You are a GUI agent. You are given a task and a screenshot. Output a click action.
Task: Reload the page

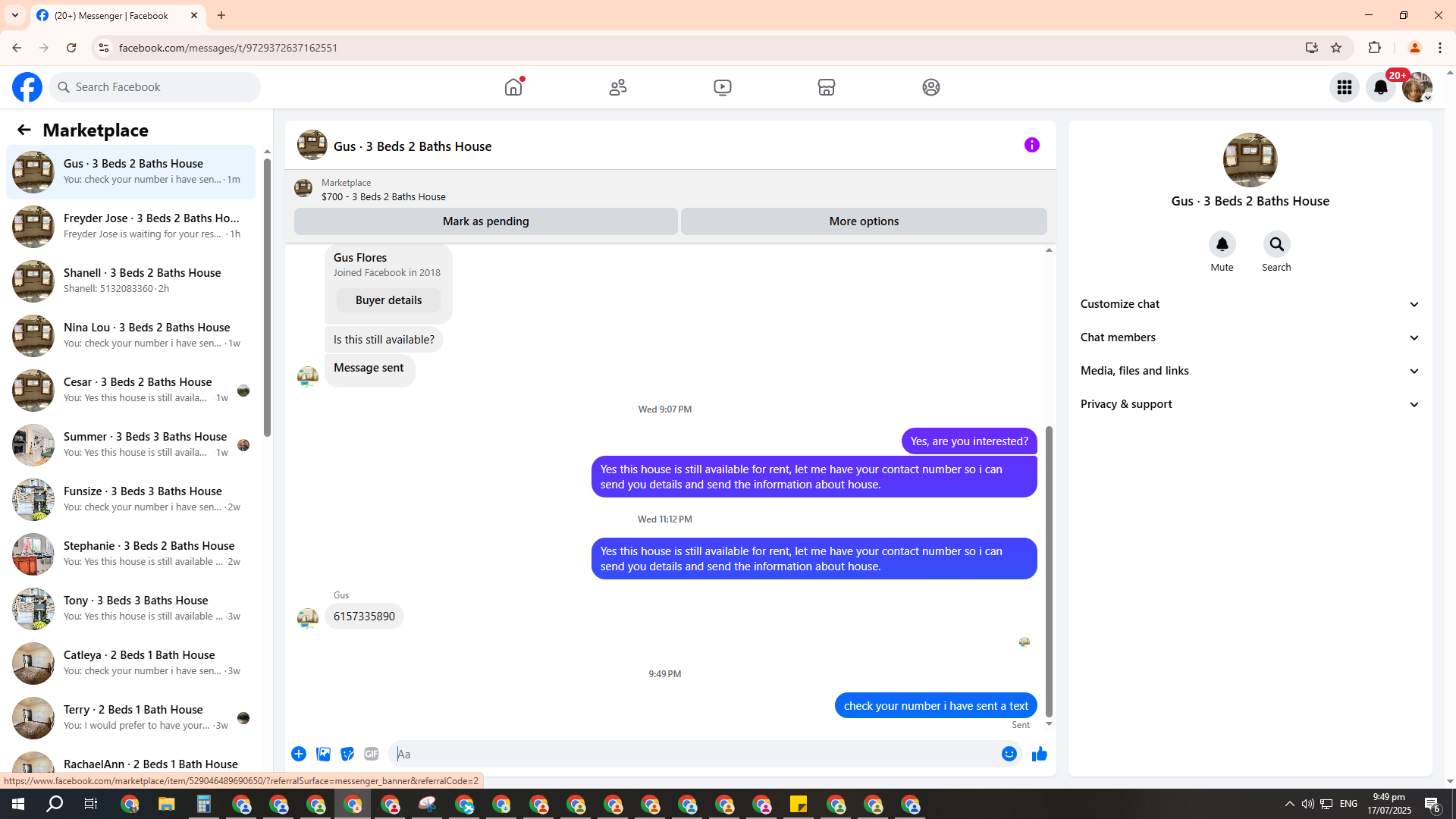point(71,48)
